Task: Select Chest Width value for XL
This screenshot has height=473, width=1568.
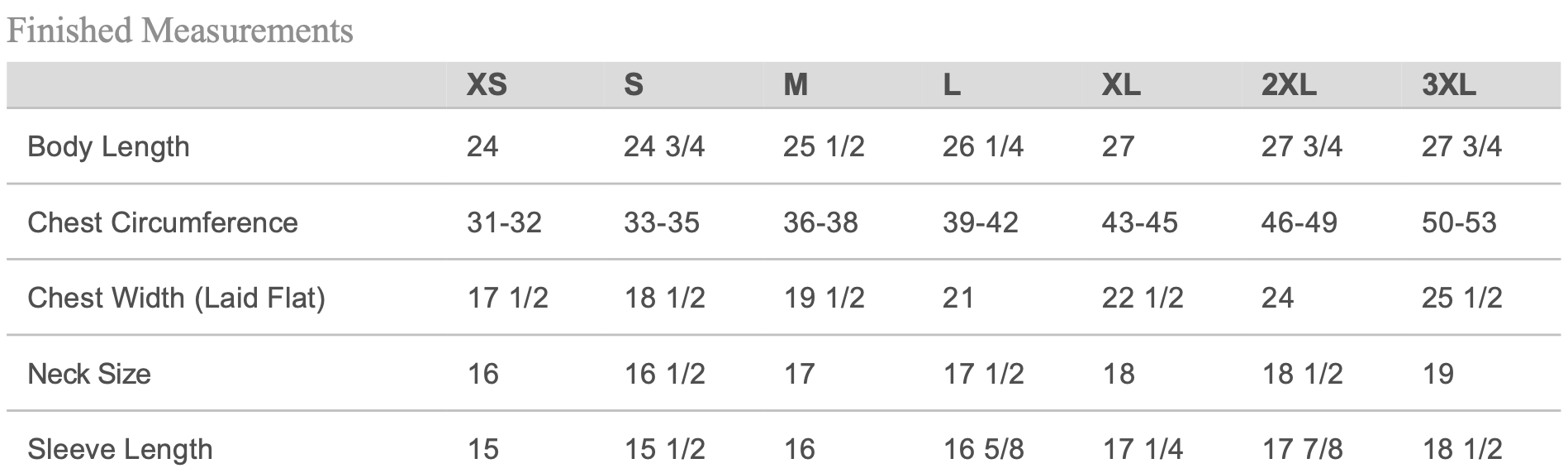Action: 1143,298
